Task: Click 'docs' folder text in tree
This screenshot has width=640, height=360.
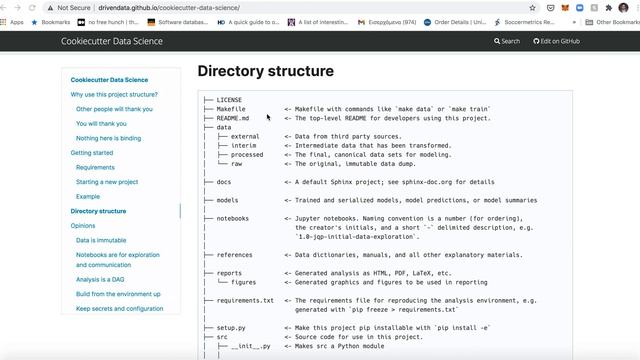Action: pyautogui.click(x=224, y=182)
